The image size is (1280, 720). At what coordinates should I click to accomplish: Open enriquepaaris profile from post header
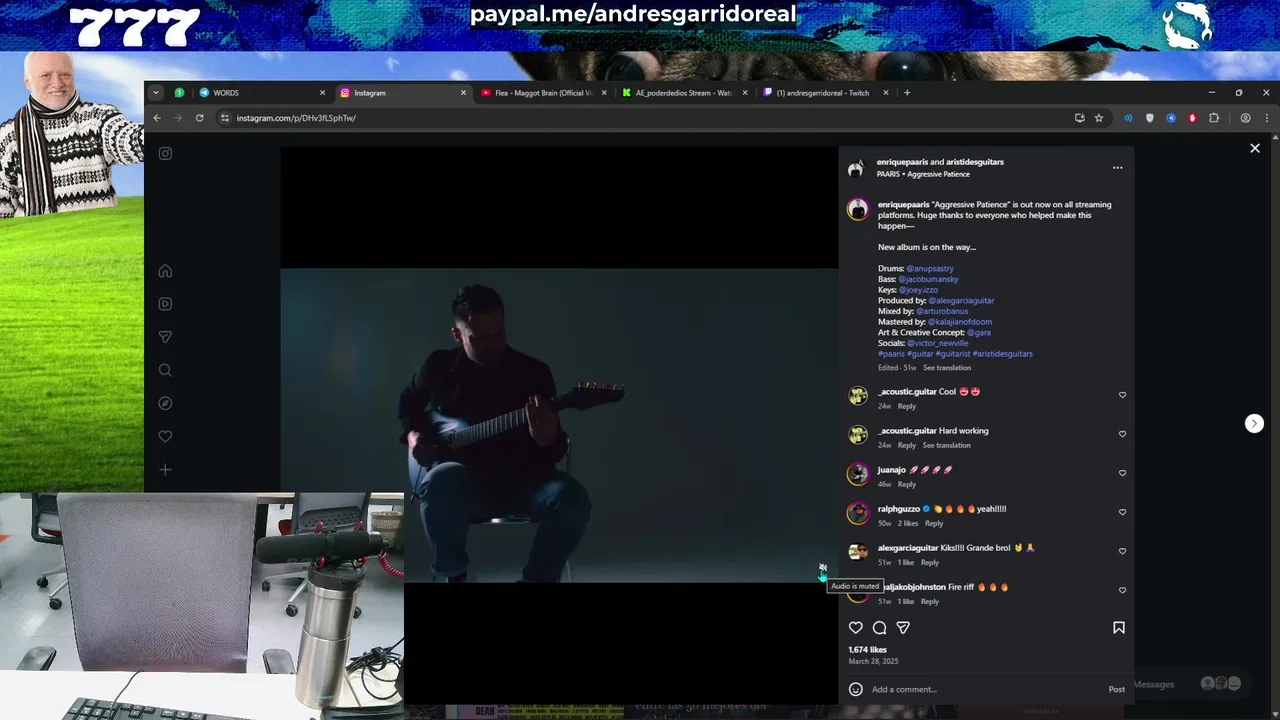pyautogui.click(x=901, y=162)
